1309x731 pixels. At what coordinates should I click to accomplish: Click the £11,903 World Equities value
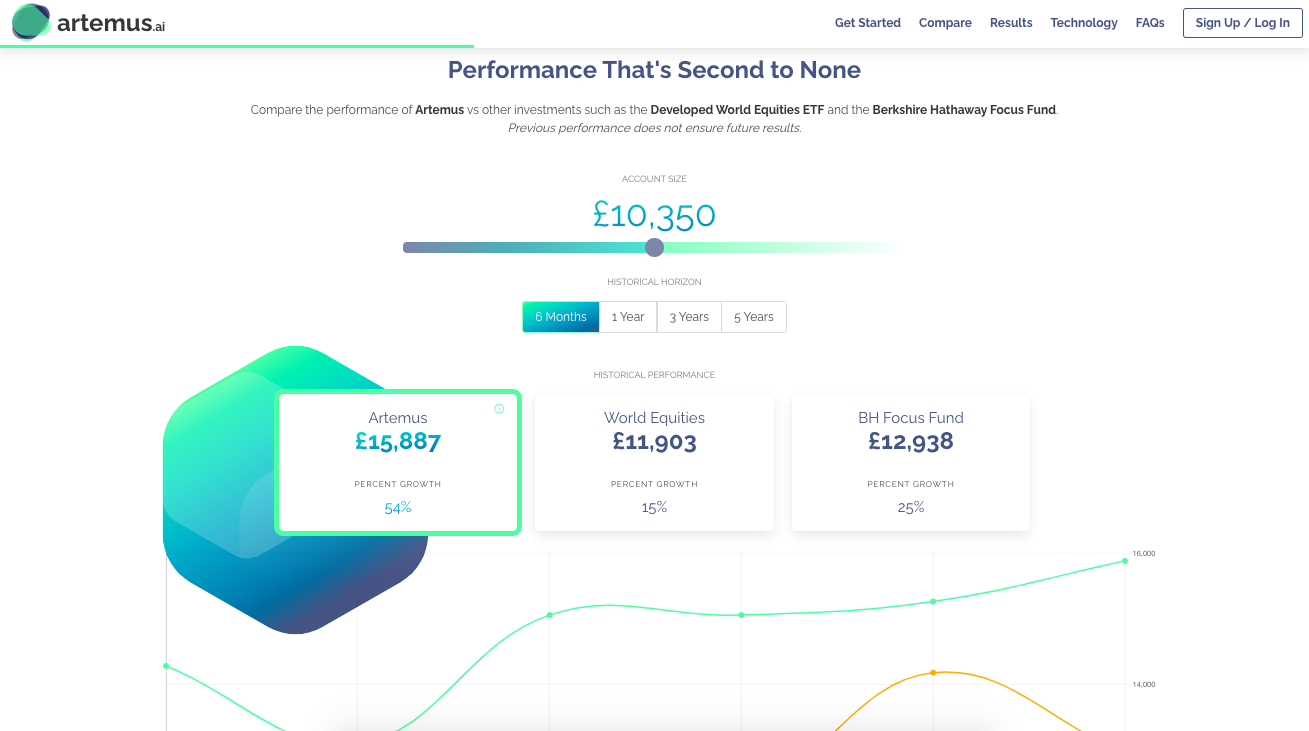[654, 441]
